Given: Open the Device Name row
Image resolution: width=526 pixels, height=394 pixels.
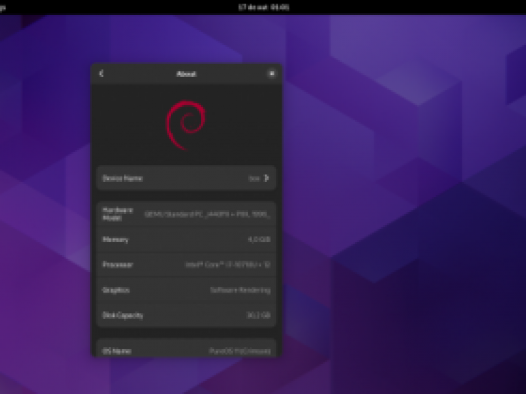Looking at the screenshot, I should click(x=186, y=178).
